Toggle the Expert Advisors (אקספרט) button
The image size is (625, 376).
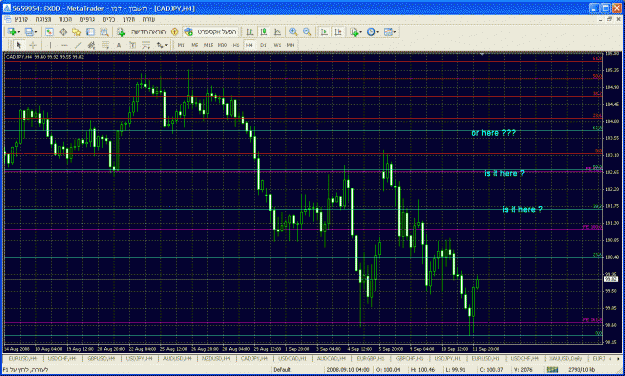pyautogui.click(x=211, y=32)
